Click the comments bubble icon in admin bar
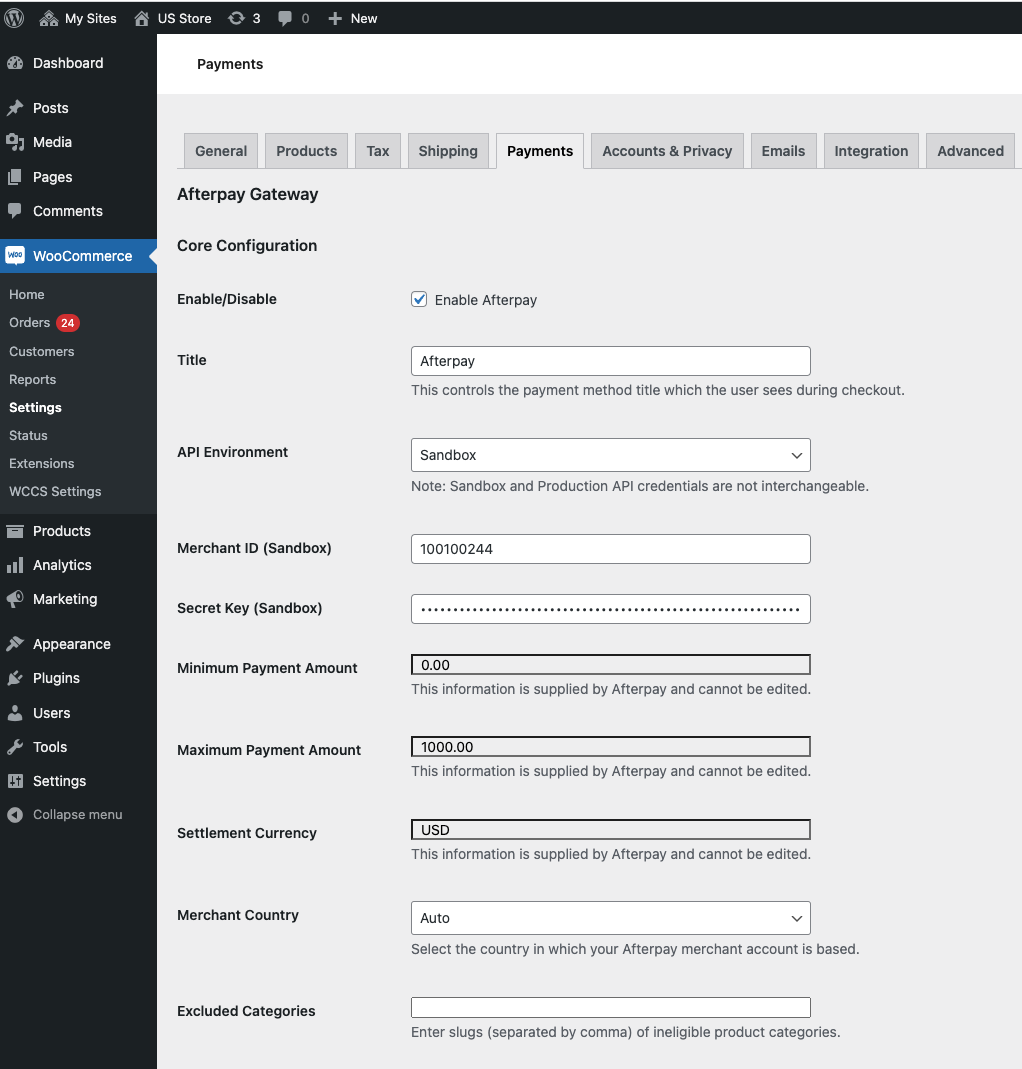The height and width of the screenshot is (1069, 1022). point(285,18)
